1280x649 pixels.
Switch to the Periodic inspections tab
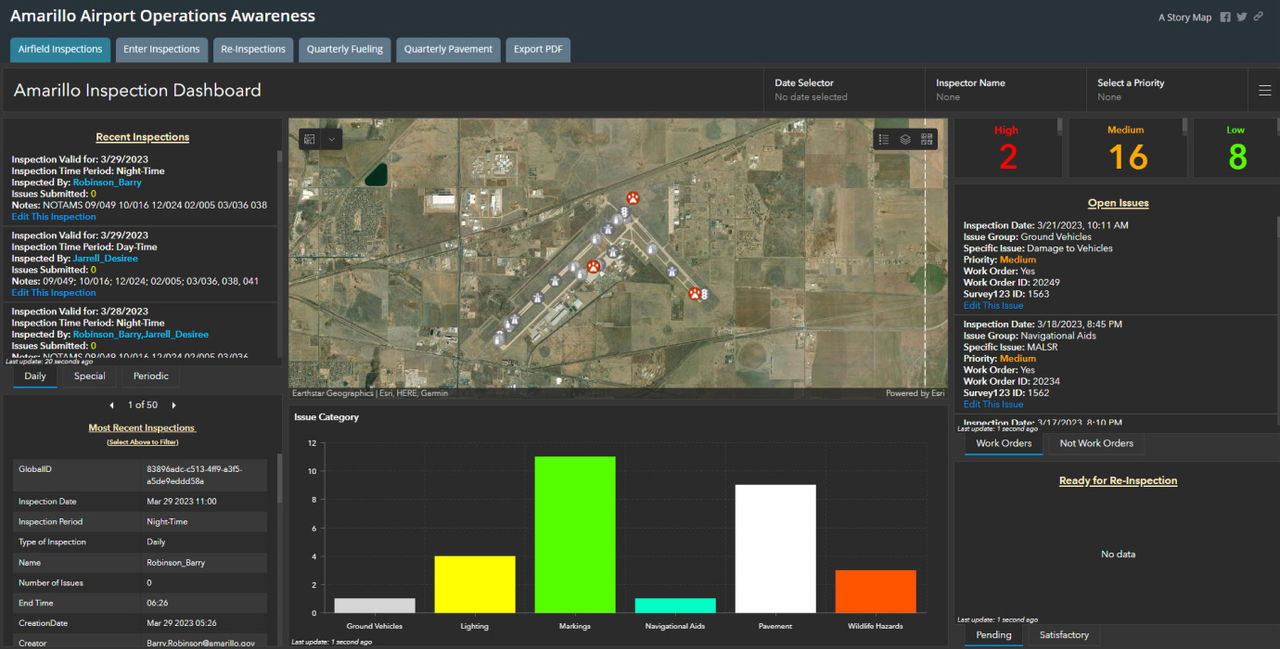pos(150,376)
